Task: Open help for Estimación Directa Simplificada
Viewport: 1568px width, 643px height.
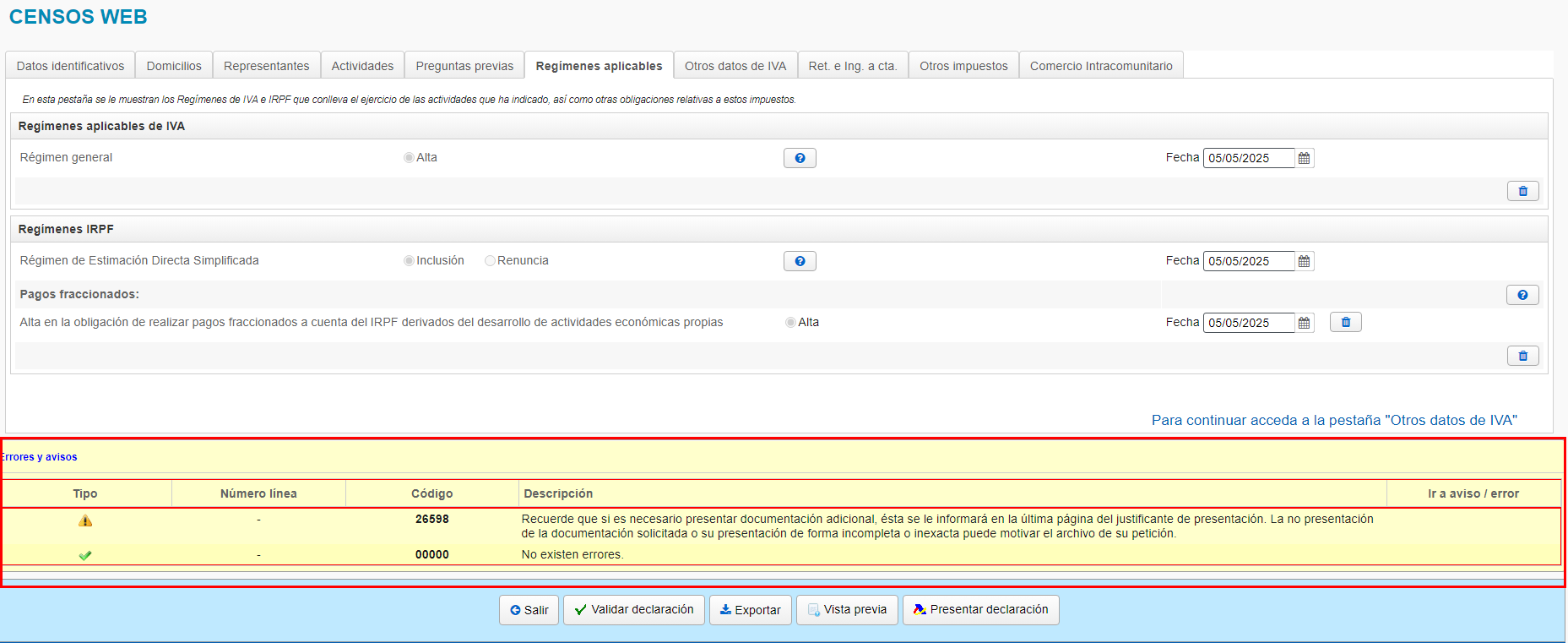Action: coord(799,261)
